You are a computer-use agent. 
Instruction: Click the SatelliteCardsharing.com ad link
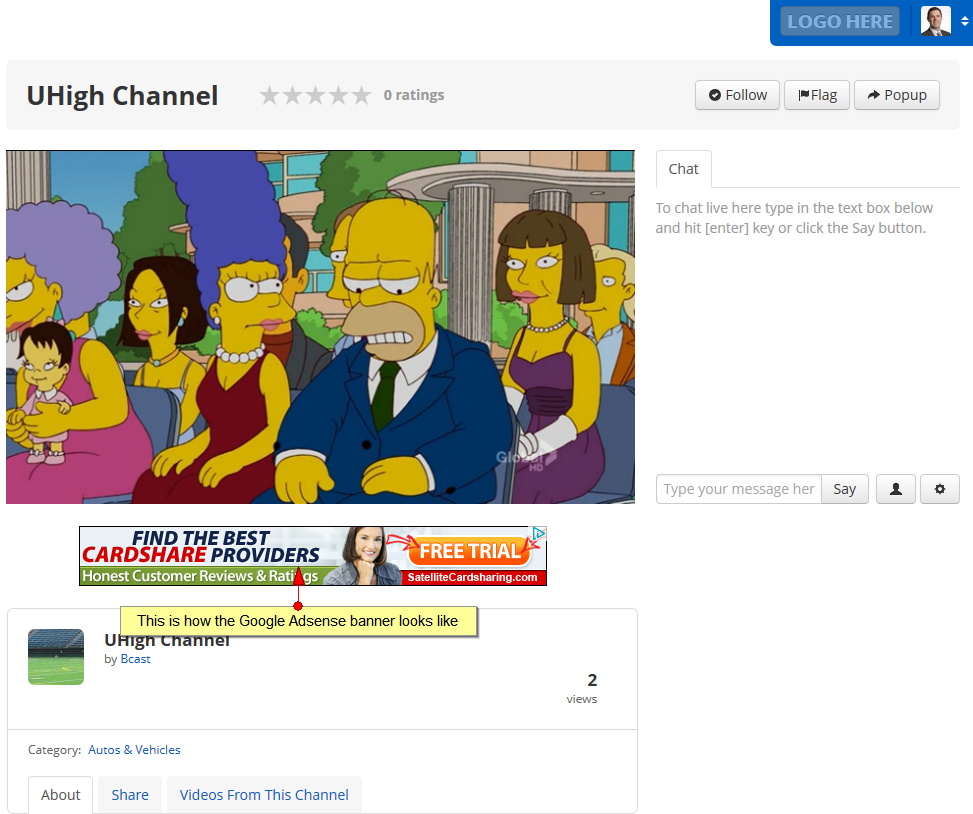(x=472, y=577)
